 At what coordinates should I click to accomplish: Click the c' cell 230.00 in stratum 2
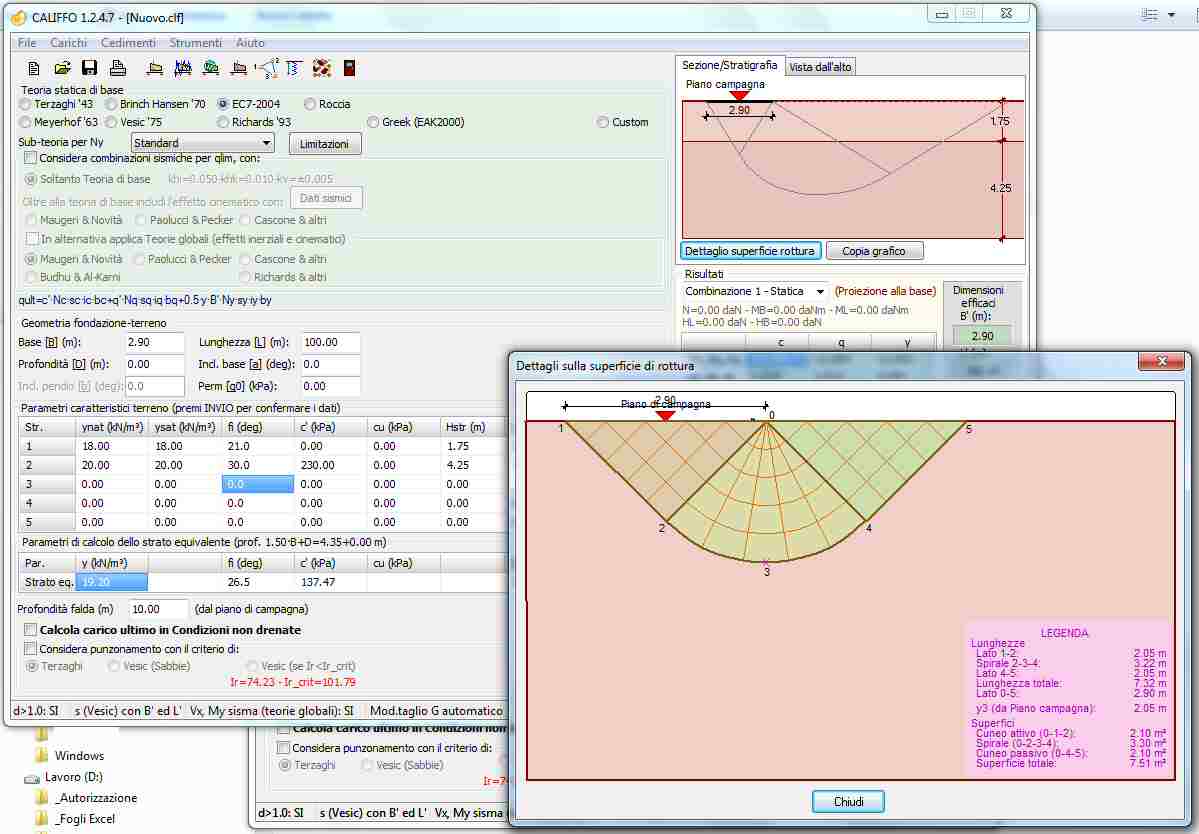point(330,466)
